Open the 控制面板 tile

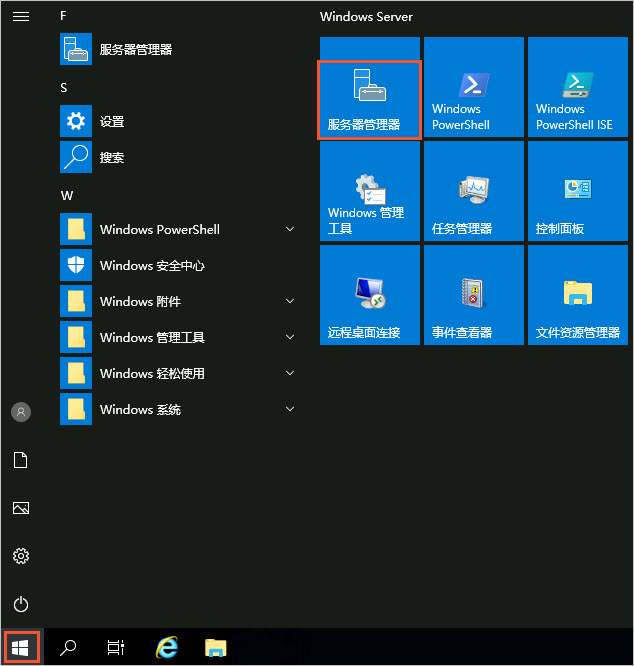click(x=578, y=191)
